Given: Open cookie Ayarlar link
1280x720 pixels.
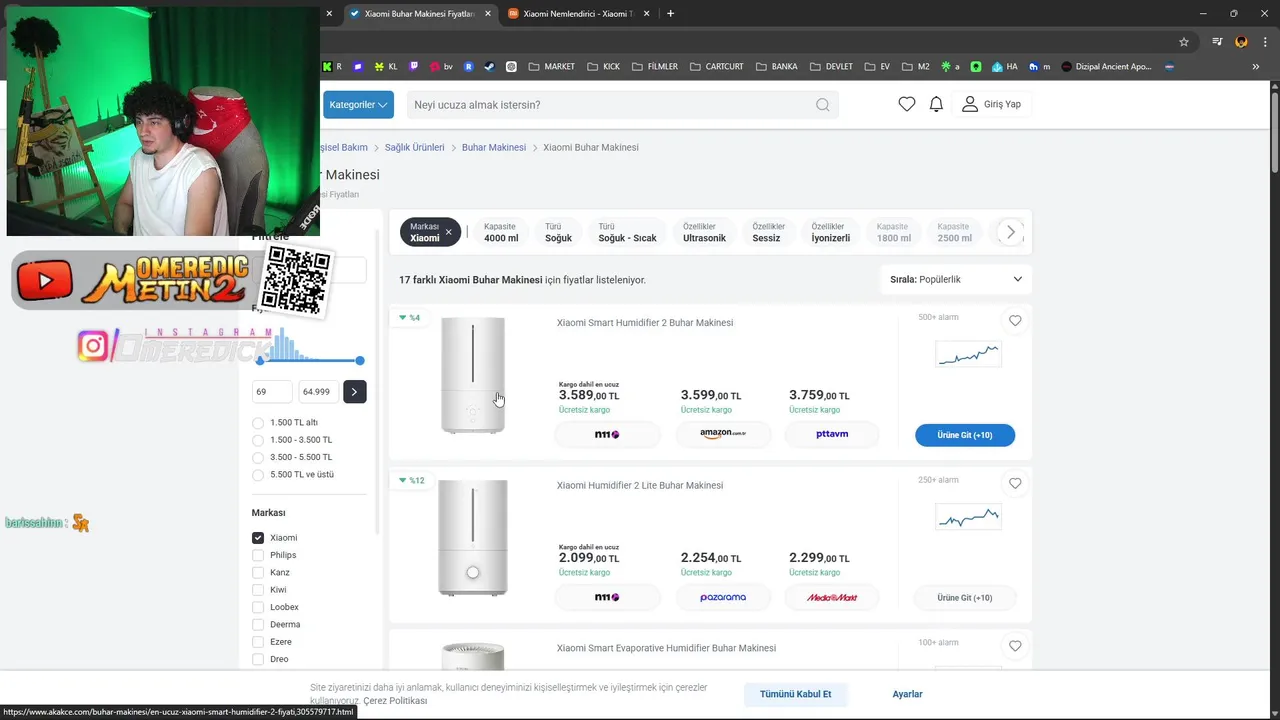Looking at the screenshot, I should (x=907, y=694).
